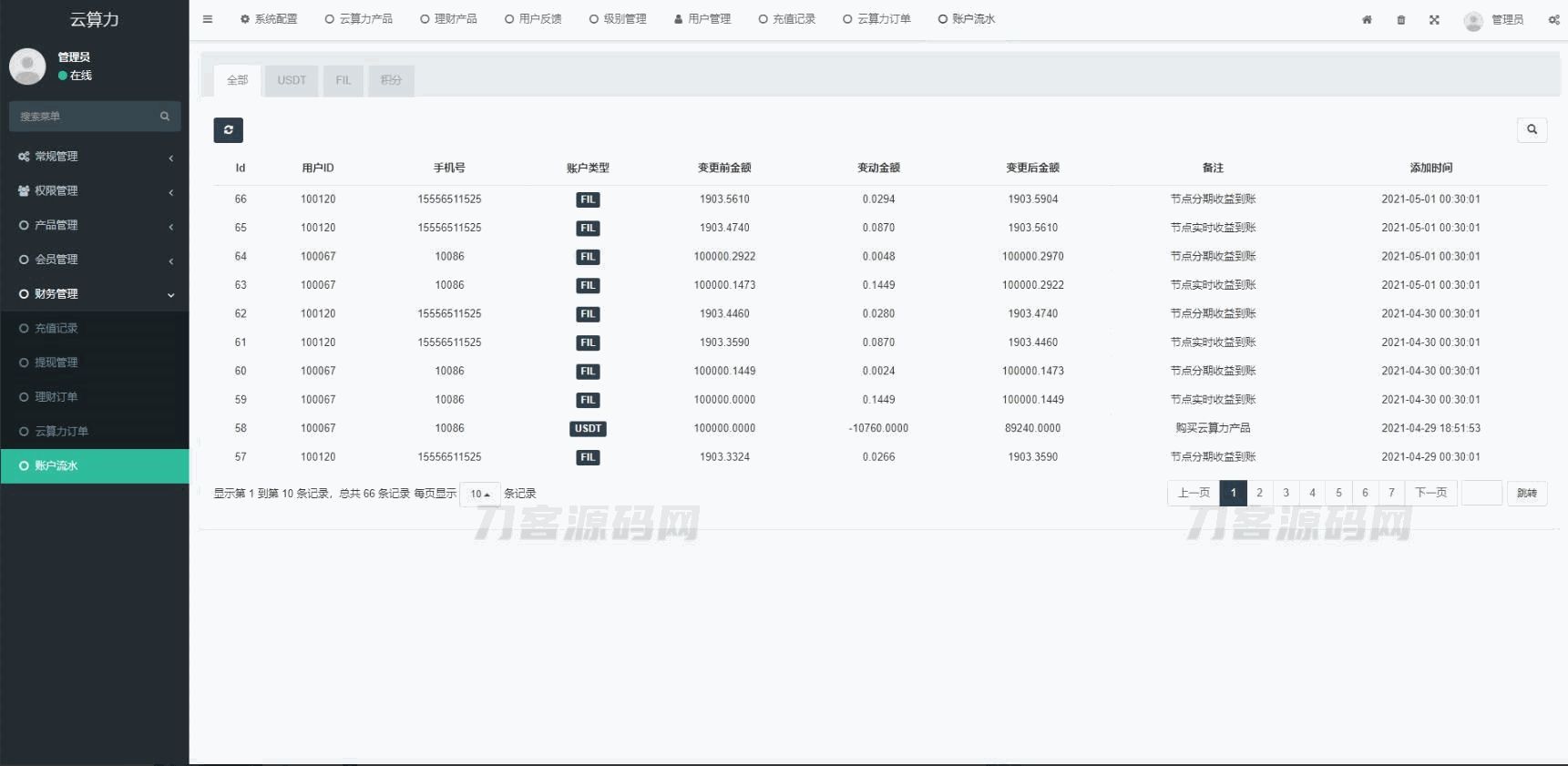1568x766 pixels.
Task: Click the trash clear-cache icon
Action: pyautogui.click(x=1401, y=20)
